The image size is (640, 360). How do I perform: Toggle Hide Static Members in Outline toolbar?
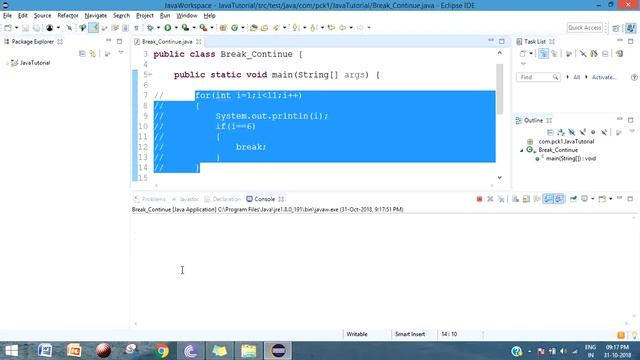pos(582,132)
